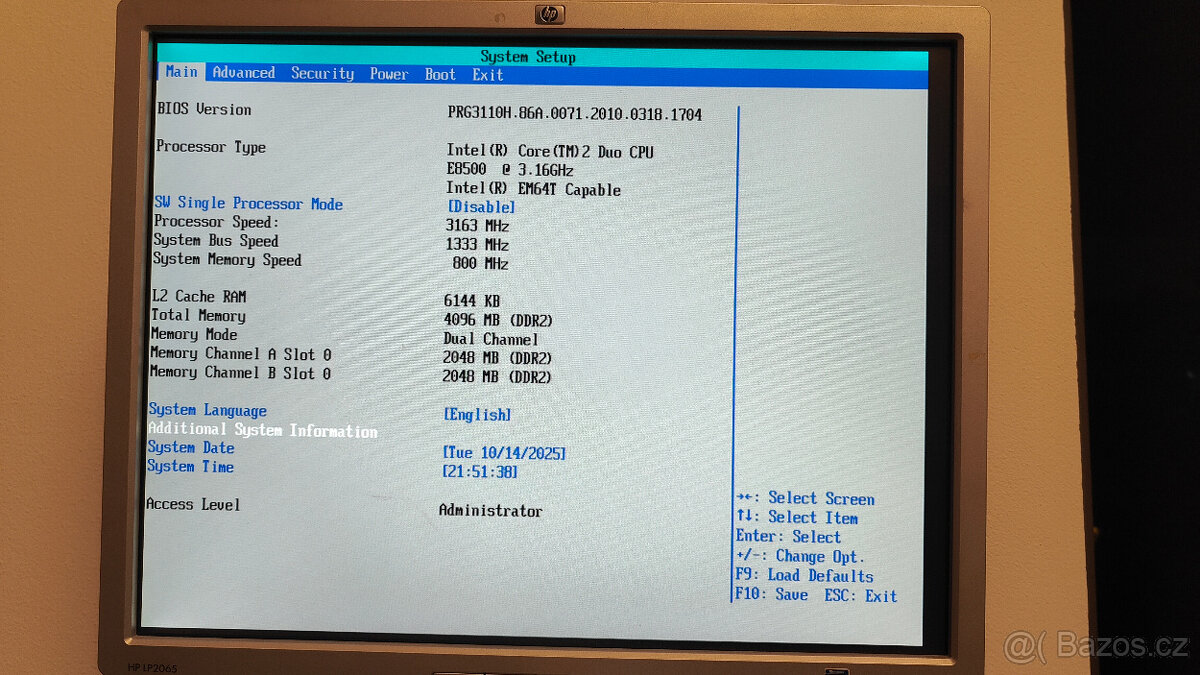1200x675 pixels.
Task: Switch to the Boot tab
Action: 439,74
